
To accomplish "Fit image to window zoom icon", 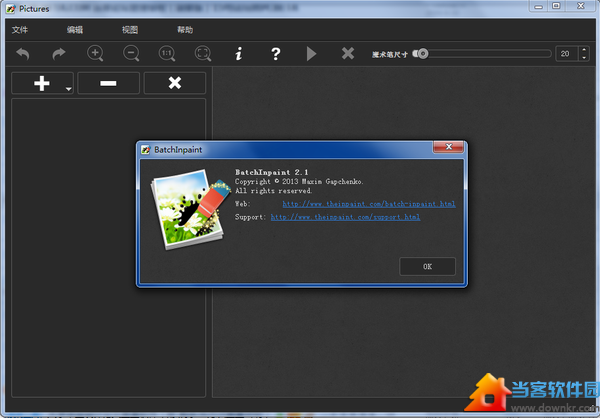I will click(x=203, y=53).
